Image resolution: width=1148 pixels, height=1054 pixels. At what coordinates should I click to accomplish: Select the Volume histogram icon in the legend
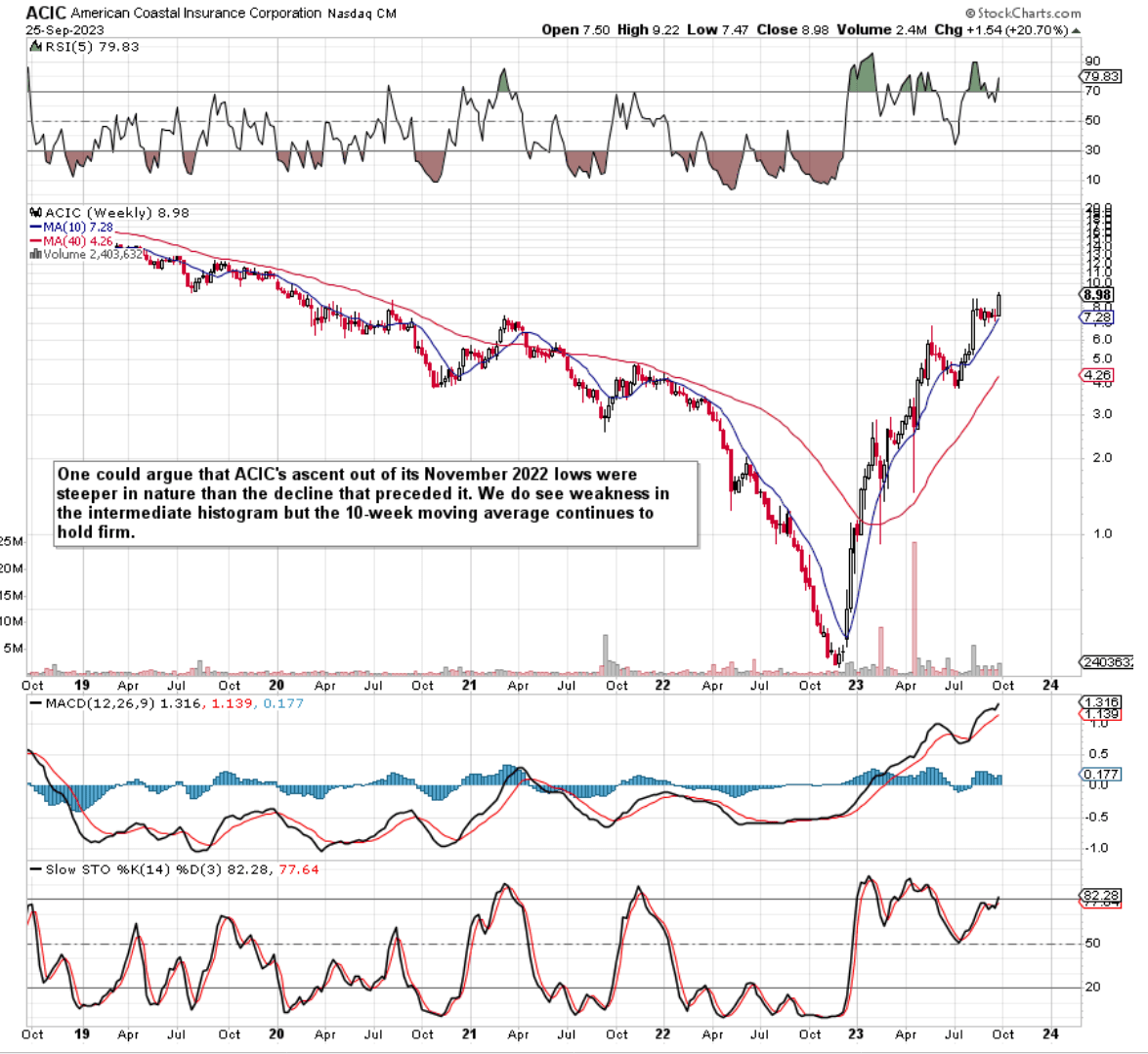[x=35, y=253]
